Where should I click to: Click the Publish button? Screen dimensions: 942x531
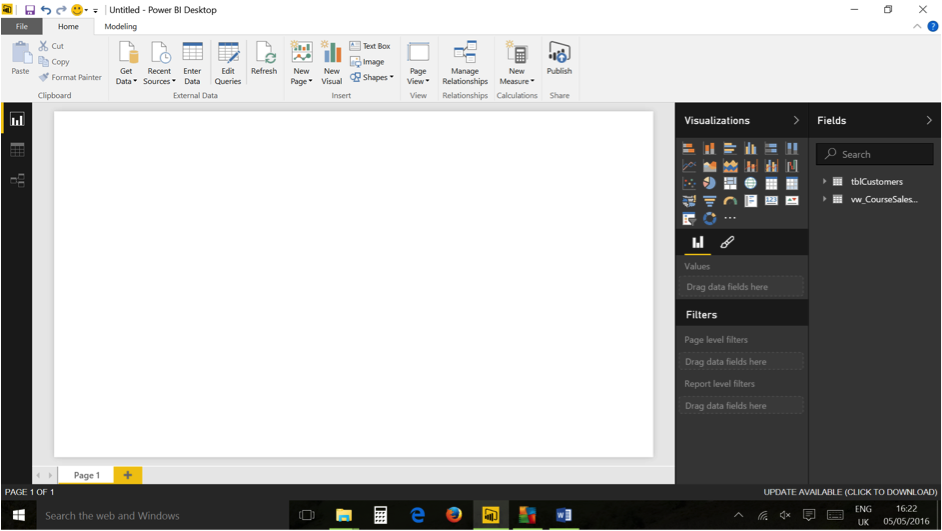coord(559,59)
